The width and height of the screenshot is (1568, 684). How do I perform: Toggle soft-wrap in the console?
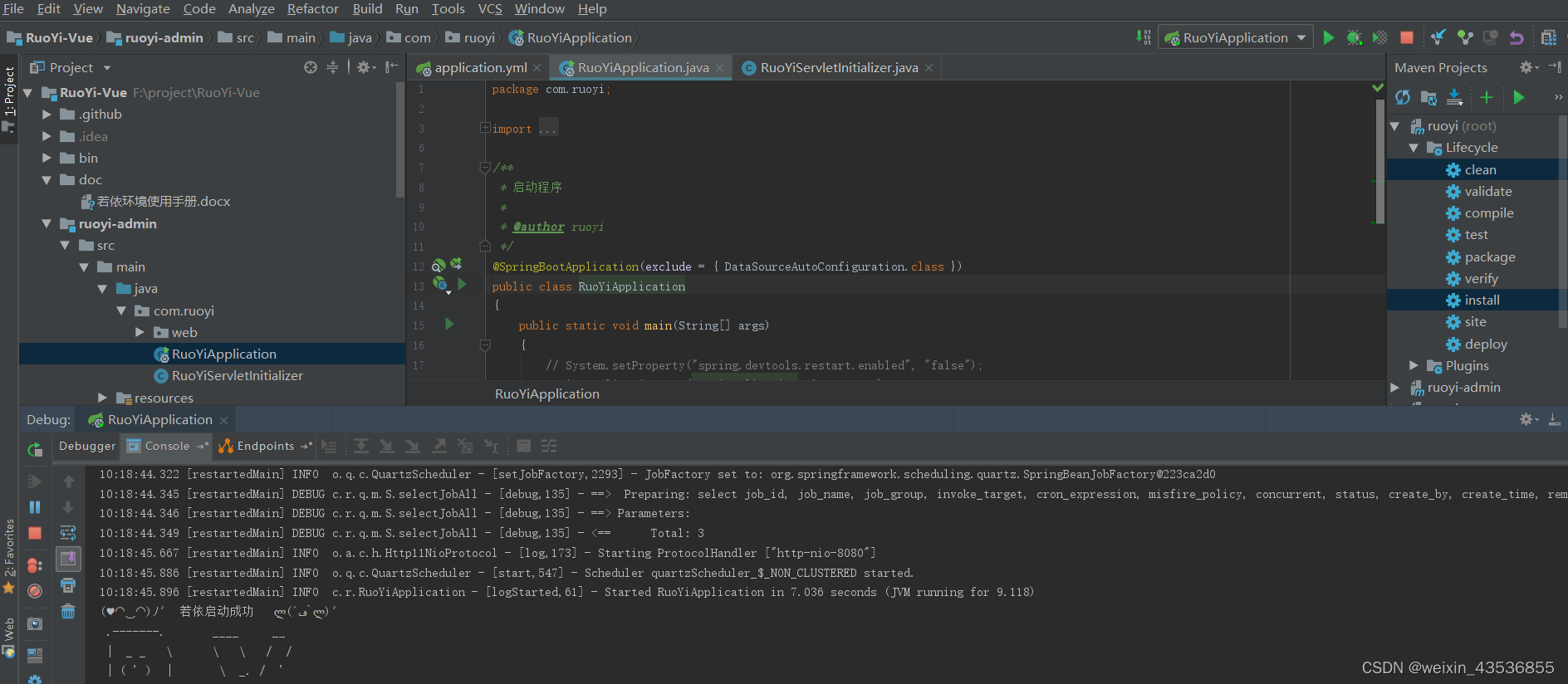(68, 533)
